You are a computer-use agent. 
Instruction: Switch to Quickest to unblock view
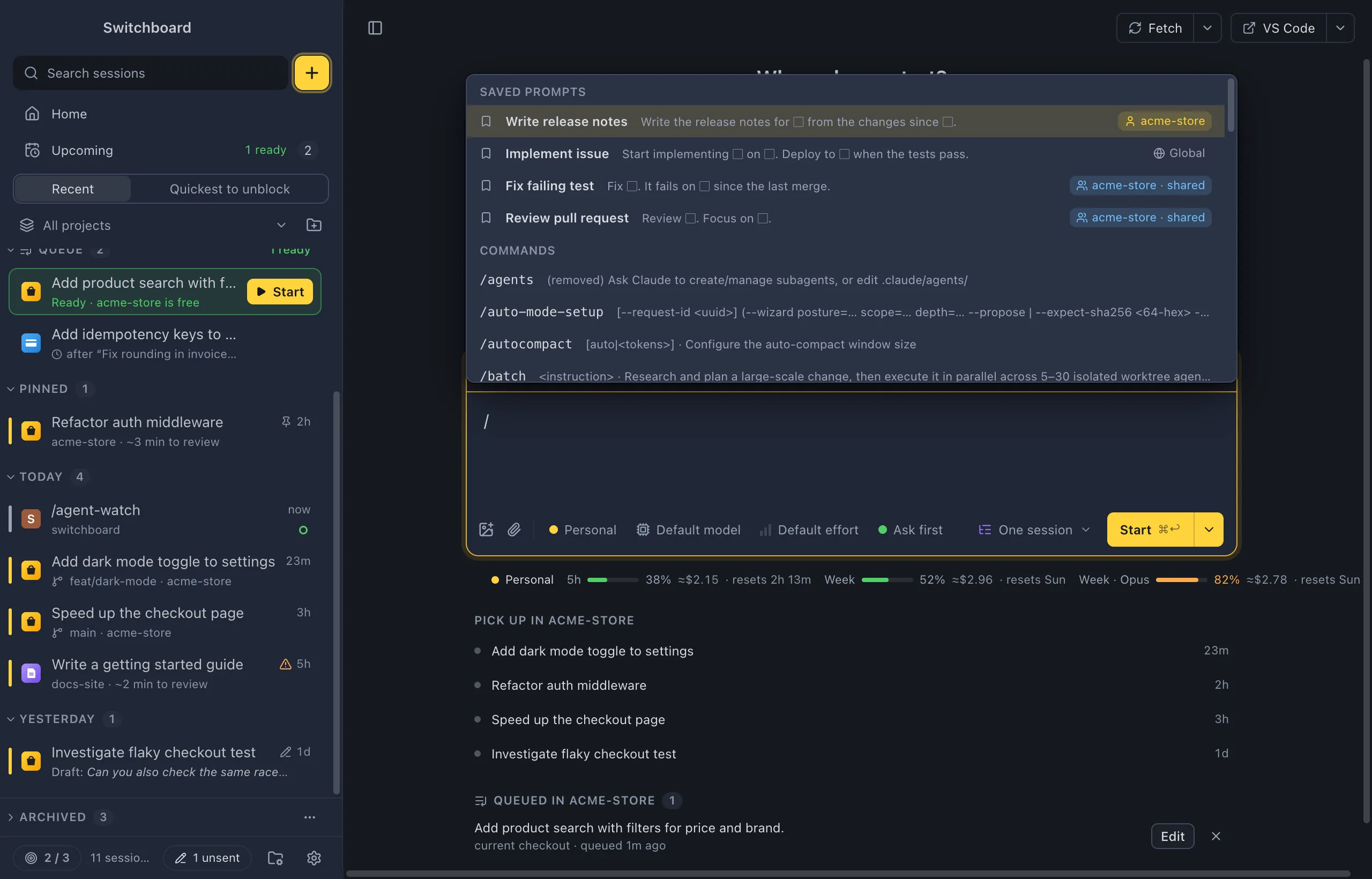(x=229, y=189)
